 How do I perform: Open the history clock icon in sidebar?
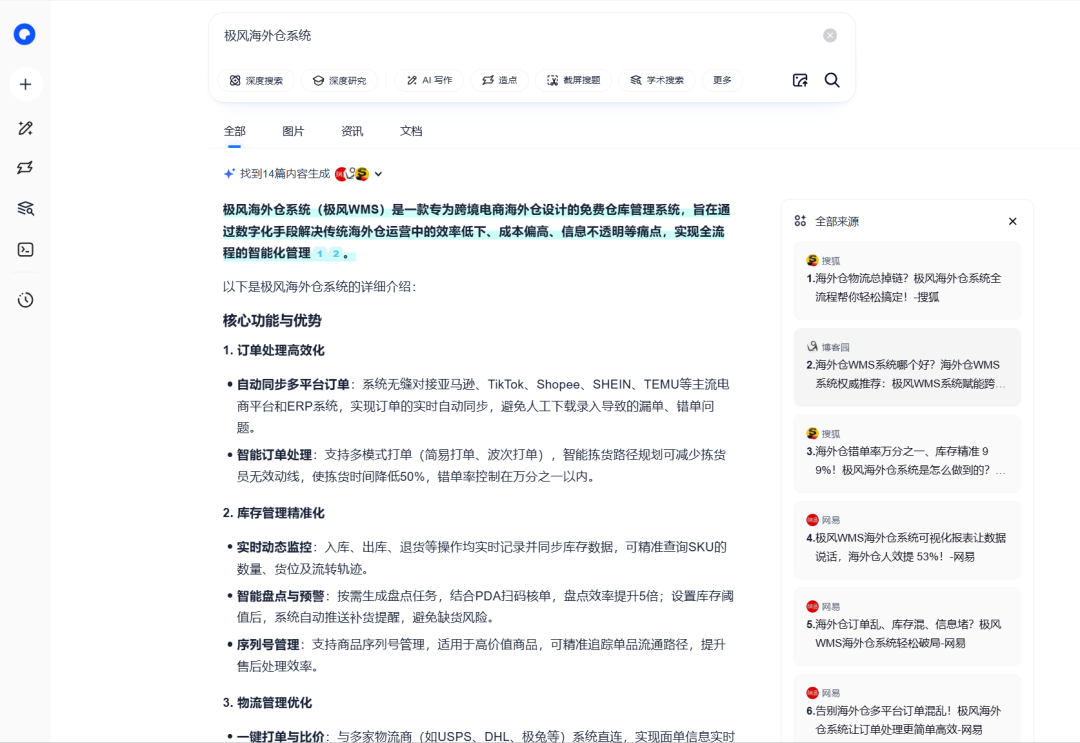point(25,300)
